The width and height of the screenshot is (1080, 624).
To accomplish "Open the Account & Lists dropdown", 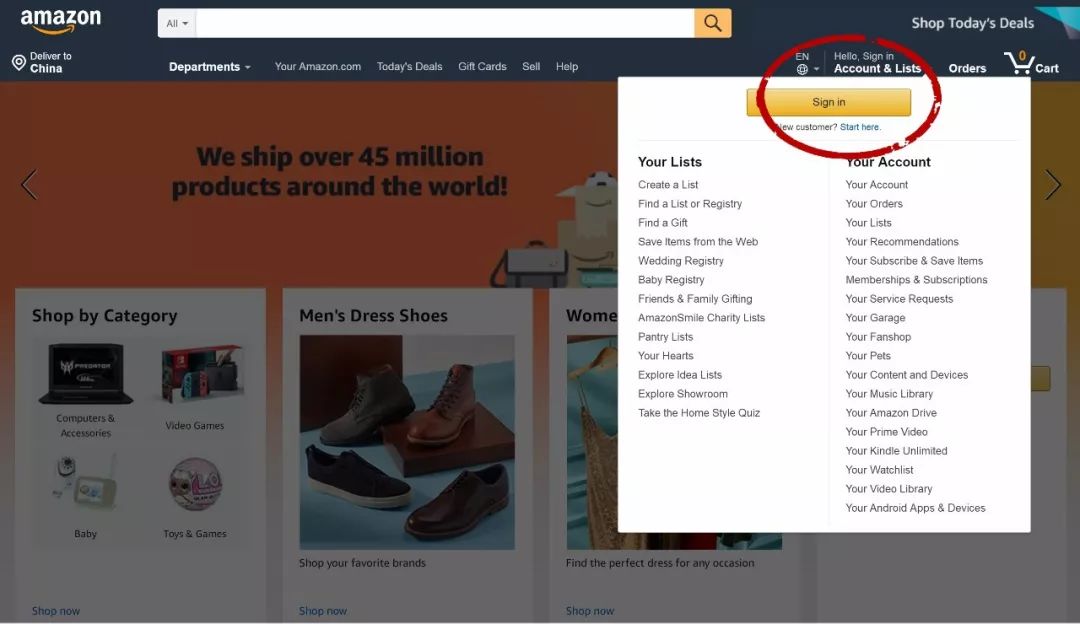I will (877, 68).
